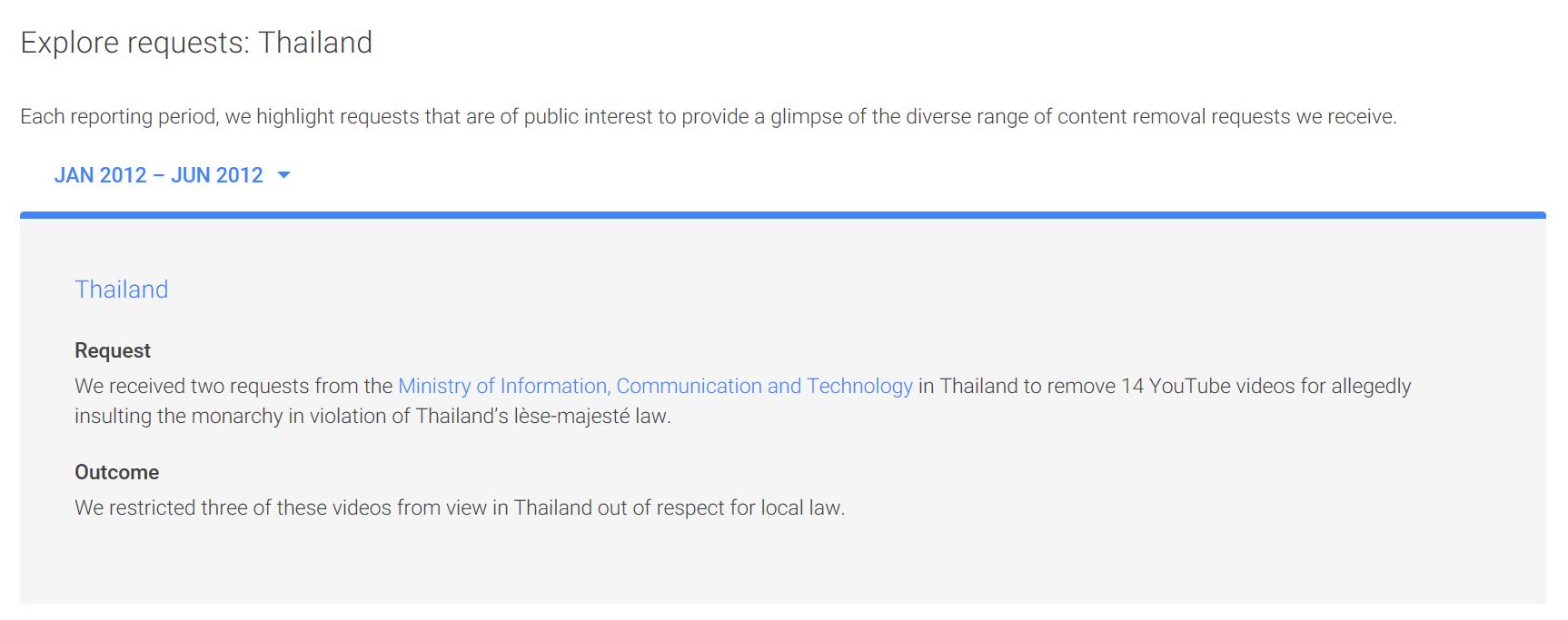Click the 'Each reporting period' description paragraph
This screenshot has width=1568, height=620.
coord(709,116)
